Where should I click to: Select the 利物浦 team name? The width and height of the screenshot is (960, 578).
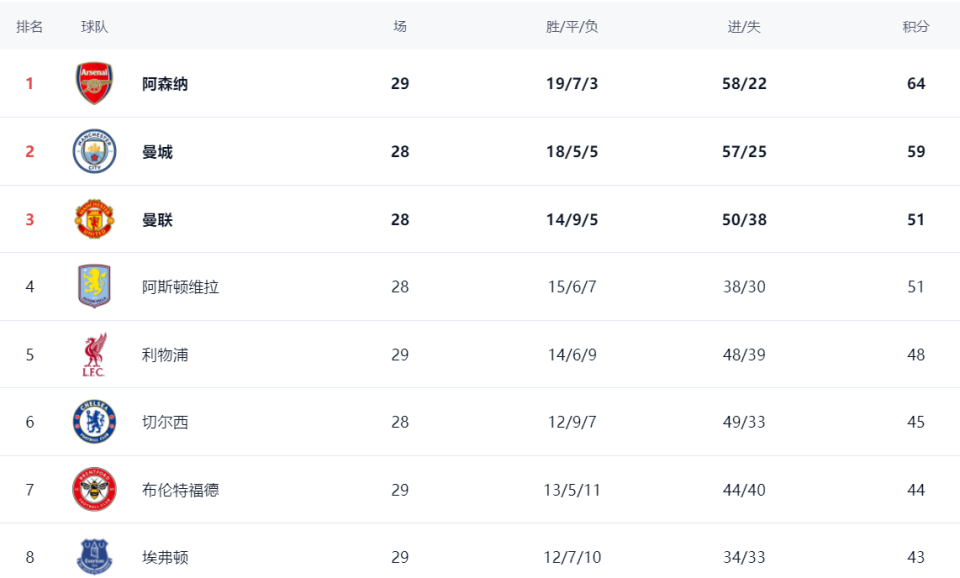[165, 355]
